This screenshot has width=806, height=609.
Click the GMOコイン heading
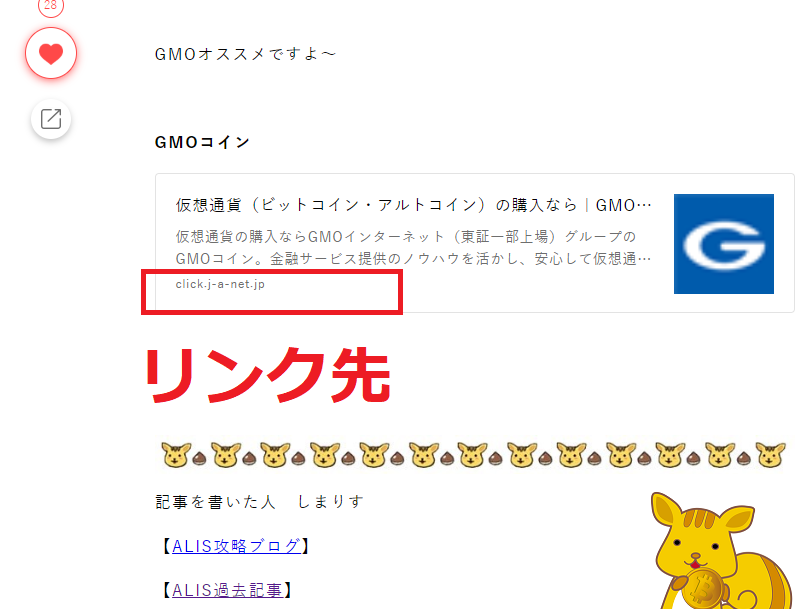pyautogui.click(x=203, y=142)
